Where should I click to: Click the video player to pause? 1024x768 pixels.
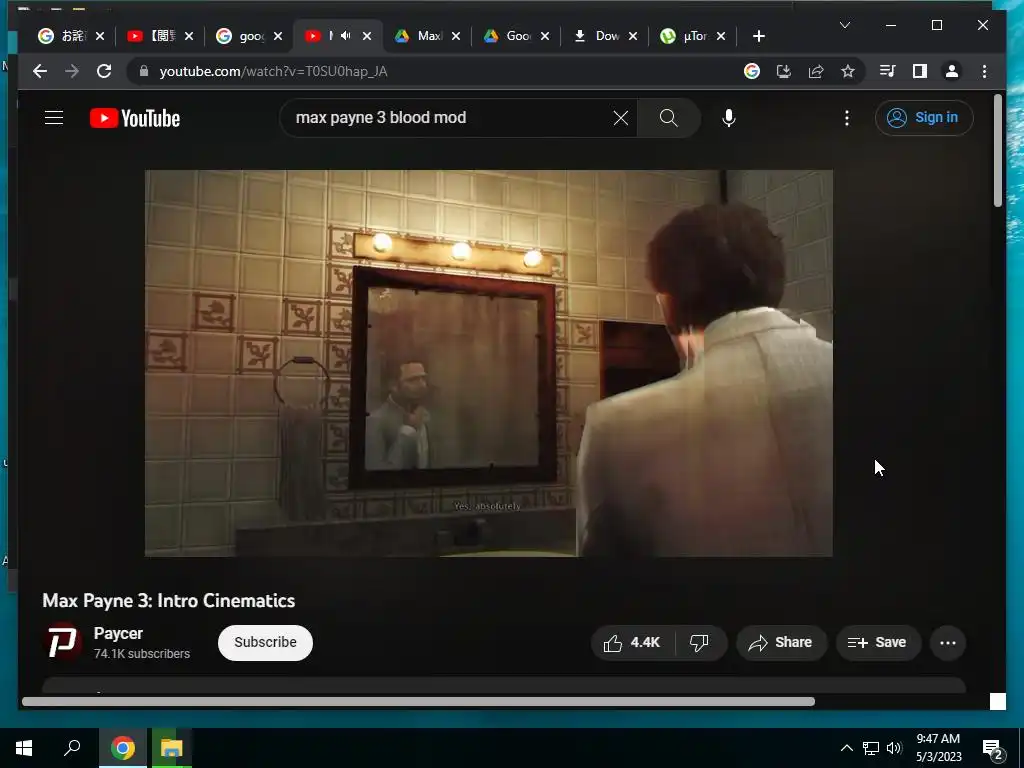coord(488,363)
